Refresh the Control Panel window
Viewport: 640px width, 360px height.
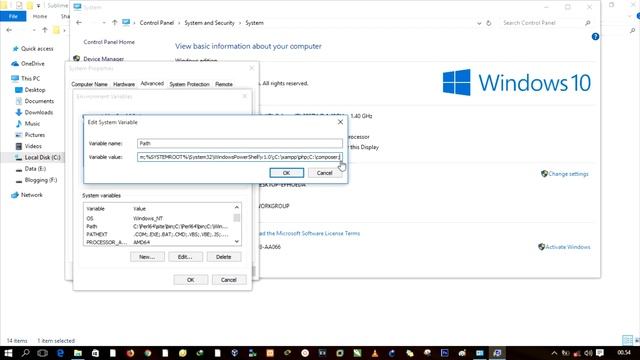[x=489, y=23]
